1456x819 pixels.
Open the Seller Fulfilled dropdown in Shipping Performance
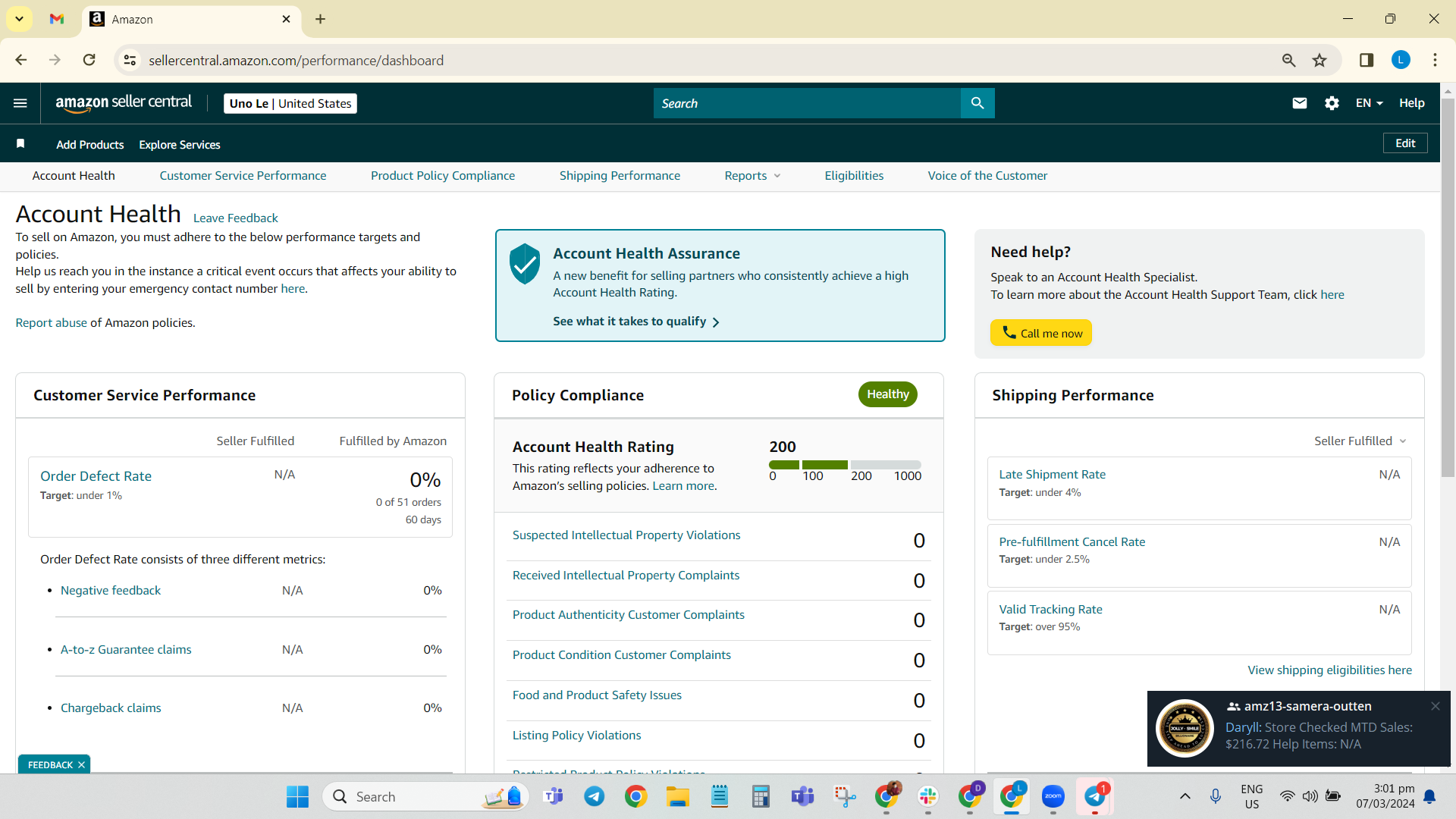[x=1360, y=441]
